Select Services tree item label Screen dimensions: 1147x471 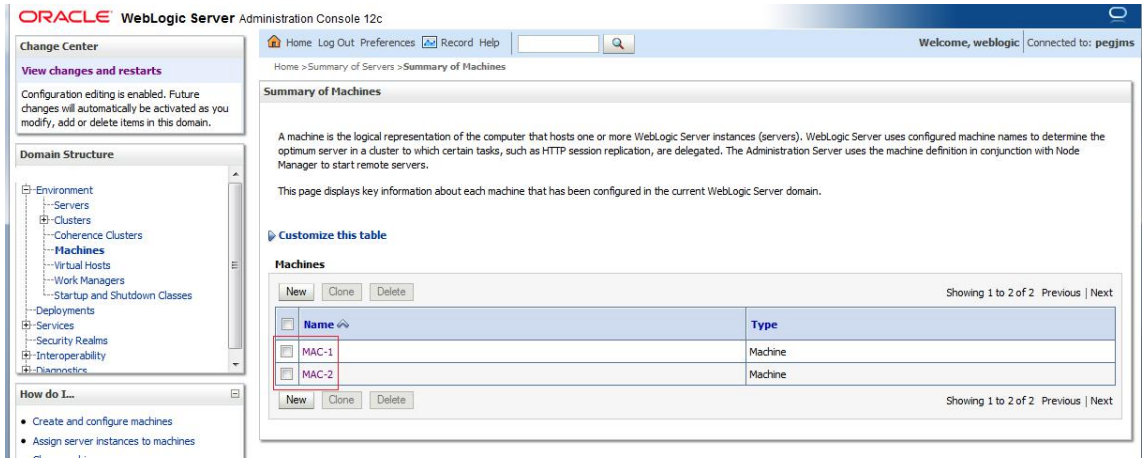(55, 325)
